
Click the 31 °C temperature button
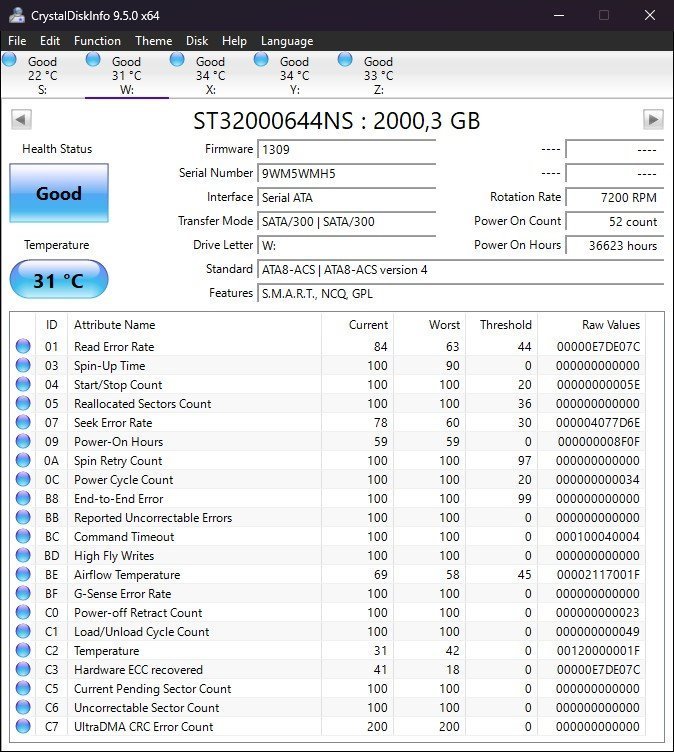pyautogui.click(x=58, y=280)
